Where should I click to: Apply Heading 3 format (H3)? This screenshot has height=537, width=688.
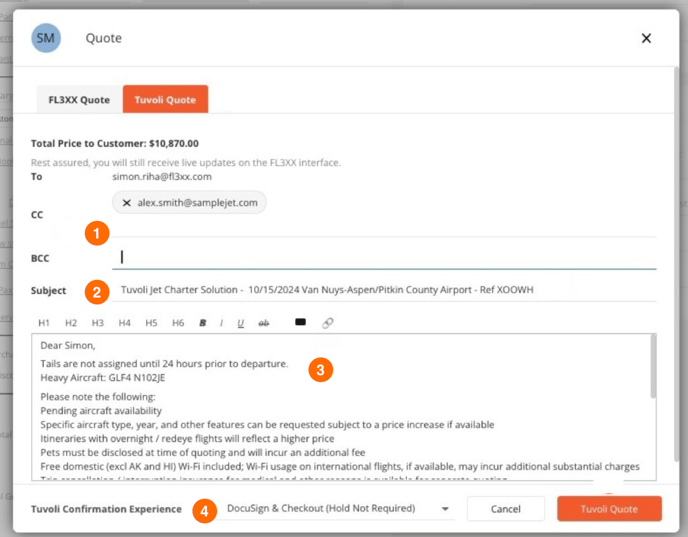[97, 323]
